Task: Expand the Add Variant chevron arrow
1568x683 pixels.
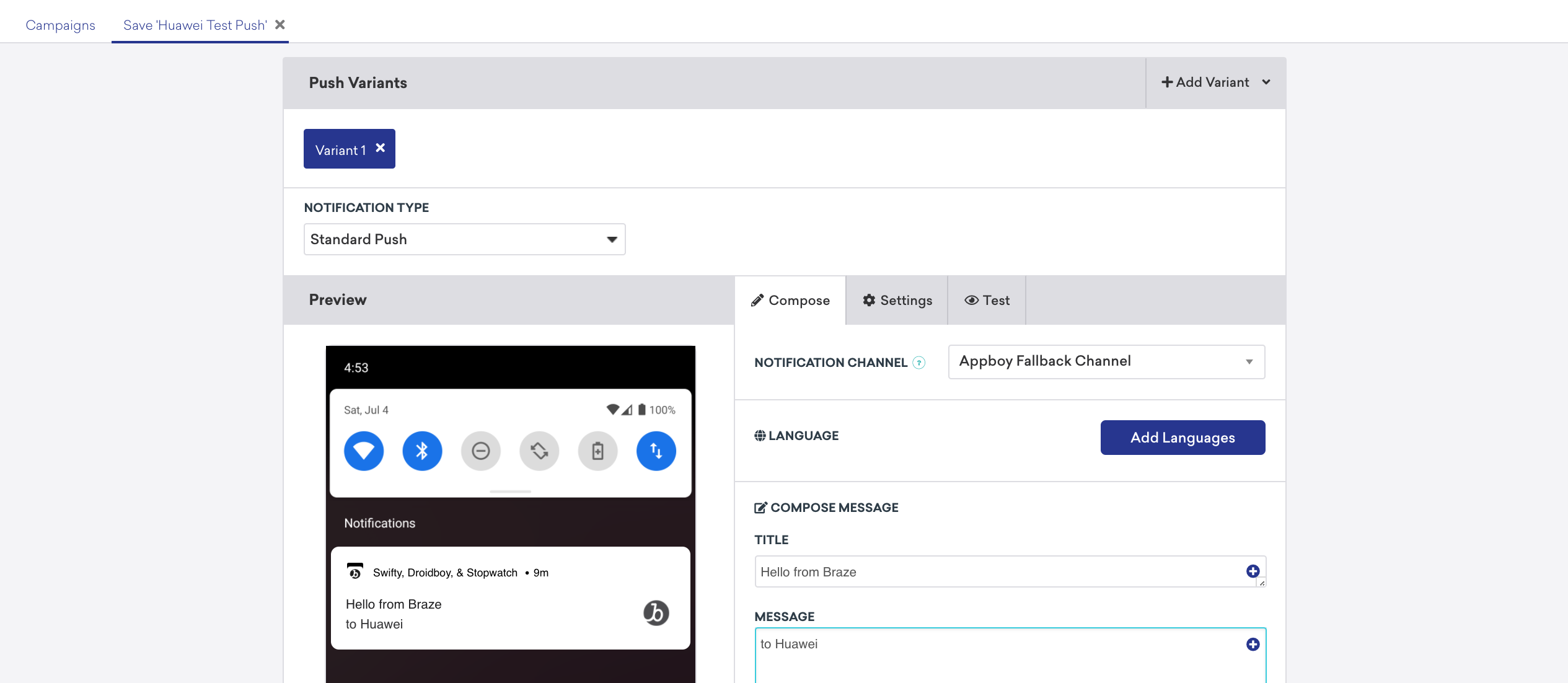Action: point(1266,82)
